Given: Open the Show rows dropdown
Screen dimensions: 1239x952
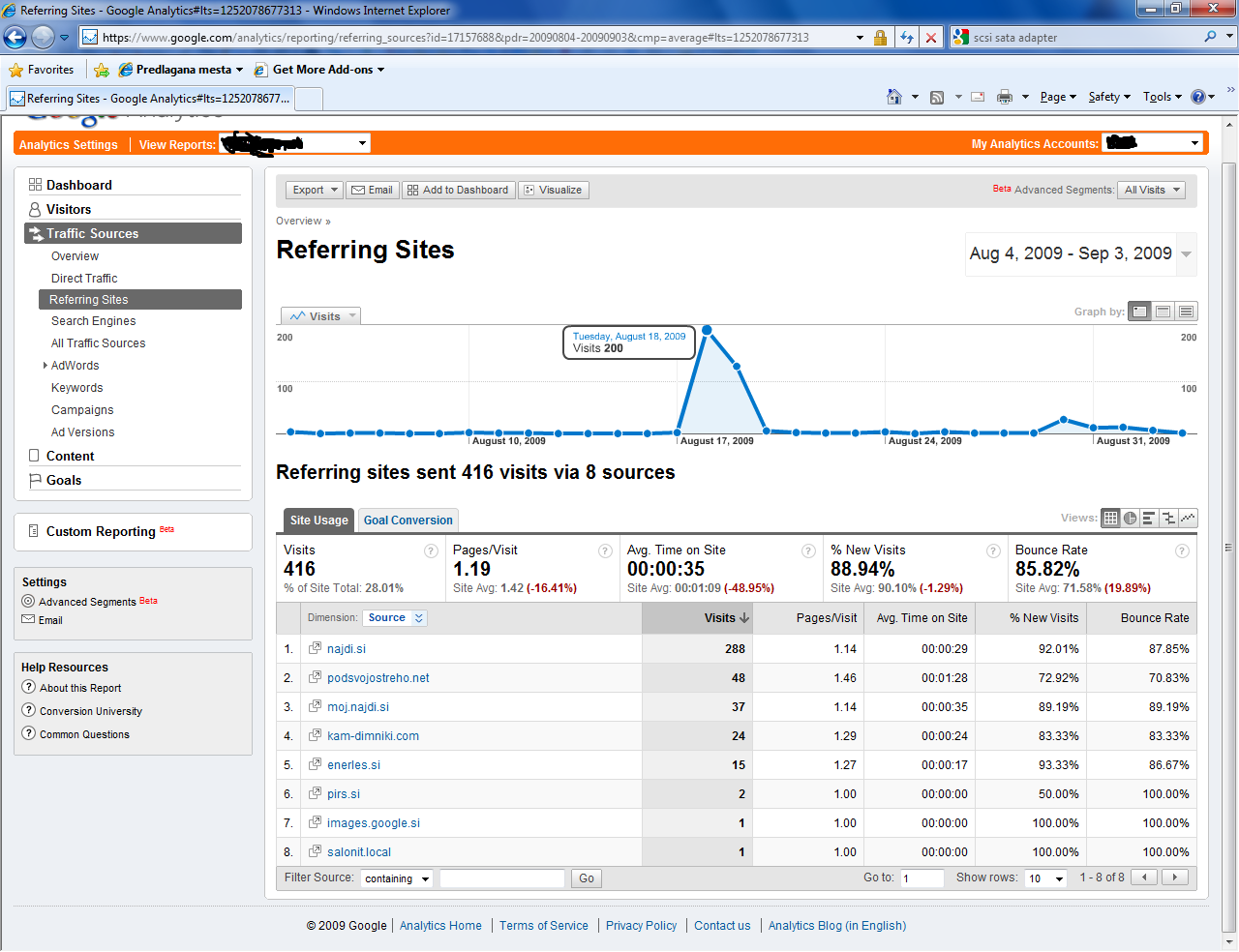Looking at the screenshot, I should pyautogui.click(x=1046, y=878).
